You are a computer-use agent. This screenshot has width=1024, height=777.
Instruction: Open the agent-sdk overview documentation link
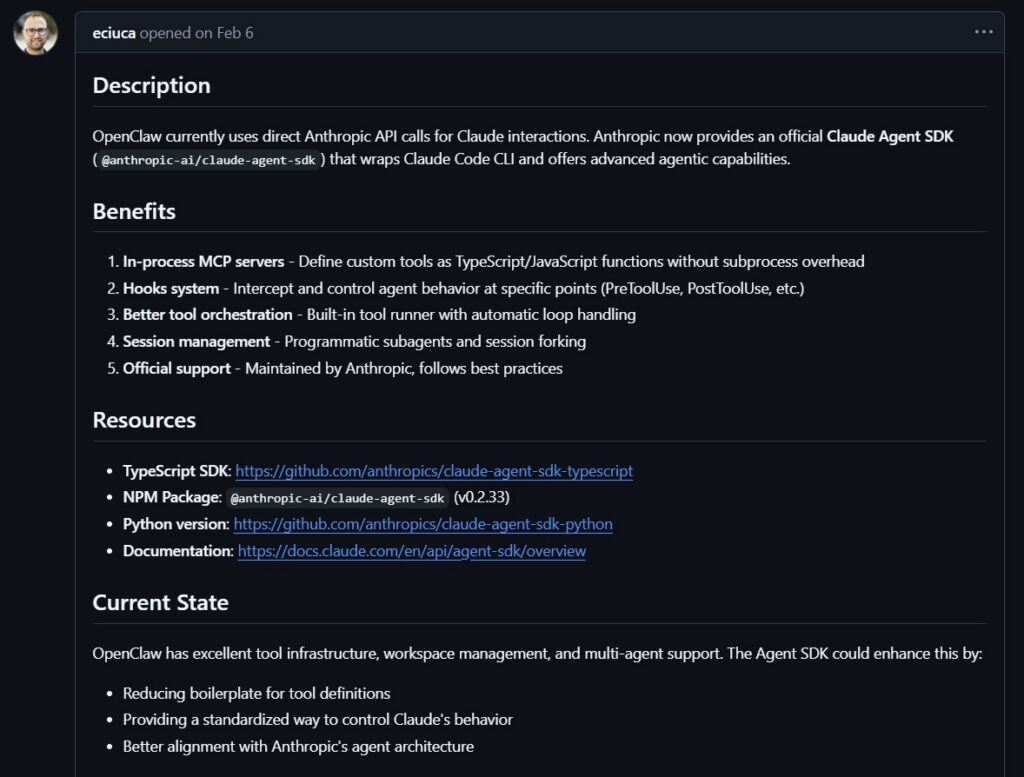[411, 551]
